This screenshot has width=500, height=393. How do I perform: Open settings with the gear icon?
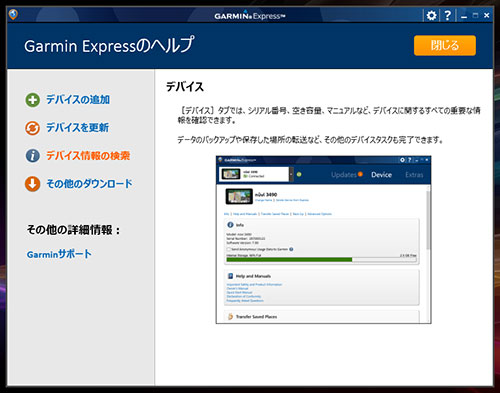coord(431,15)
